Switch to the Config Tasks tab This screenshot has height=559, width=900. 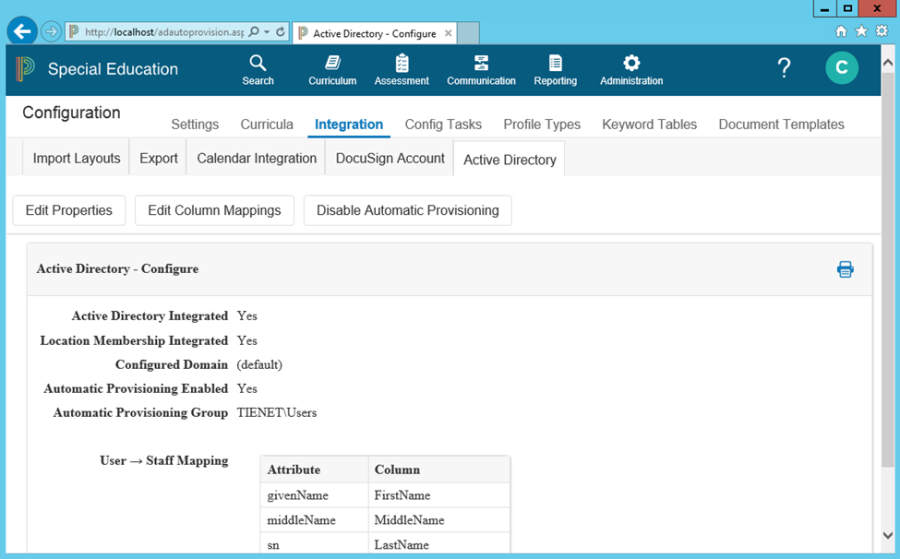(x=443, y=125)
